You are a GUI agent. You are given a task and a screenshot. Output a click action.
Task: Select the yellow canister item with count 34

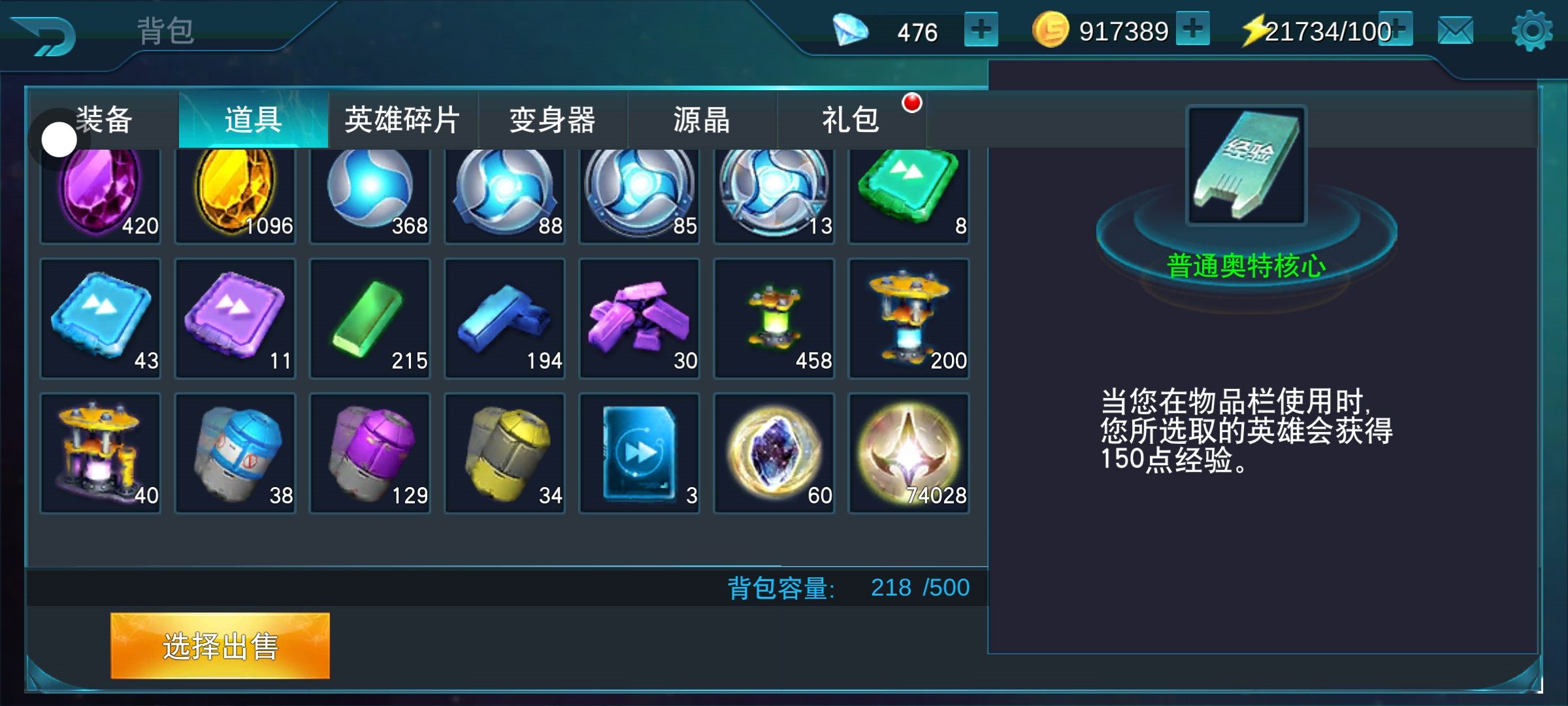point(504,453)
